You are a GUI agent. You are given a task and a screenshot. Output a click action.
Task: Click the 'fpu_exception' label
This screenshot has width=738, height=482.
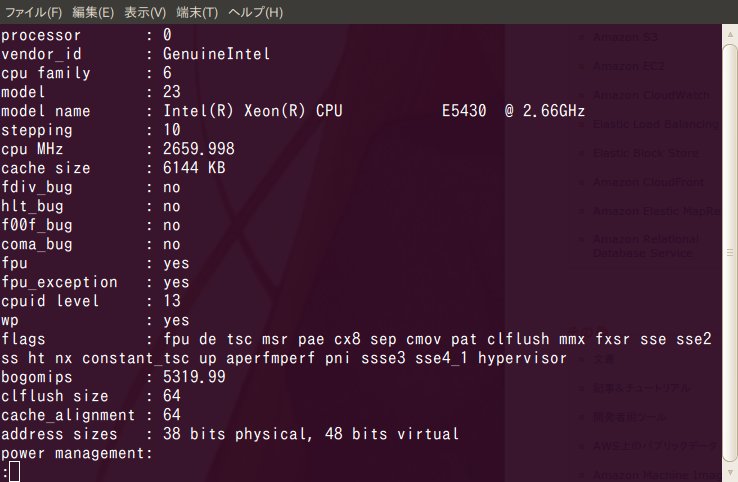[59, 282]
